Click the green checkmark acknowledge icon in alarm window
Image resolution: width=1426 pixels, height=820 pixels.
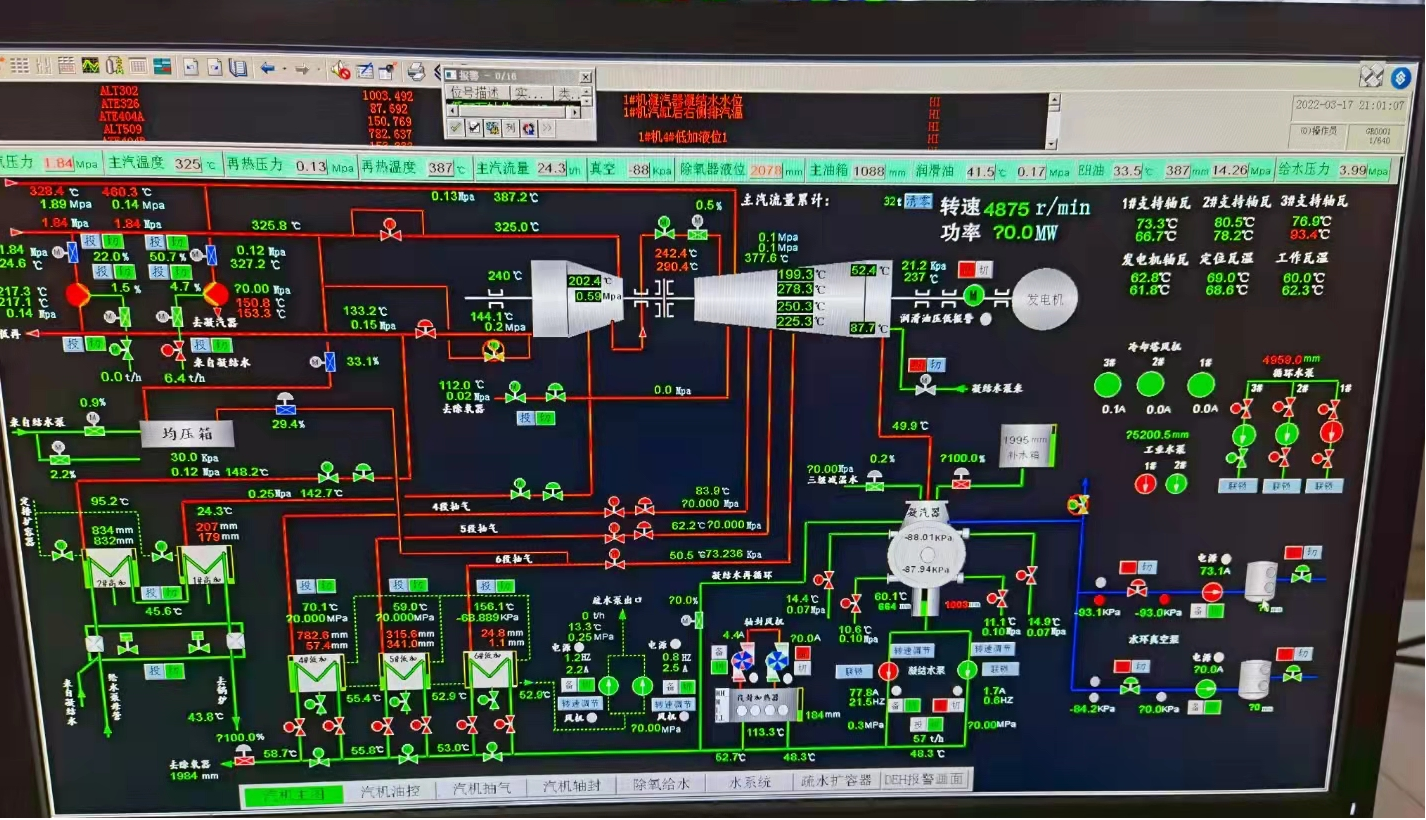(x=456, y=127)
